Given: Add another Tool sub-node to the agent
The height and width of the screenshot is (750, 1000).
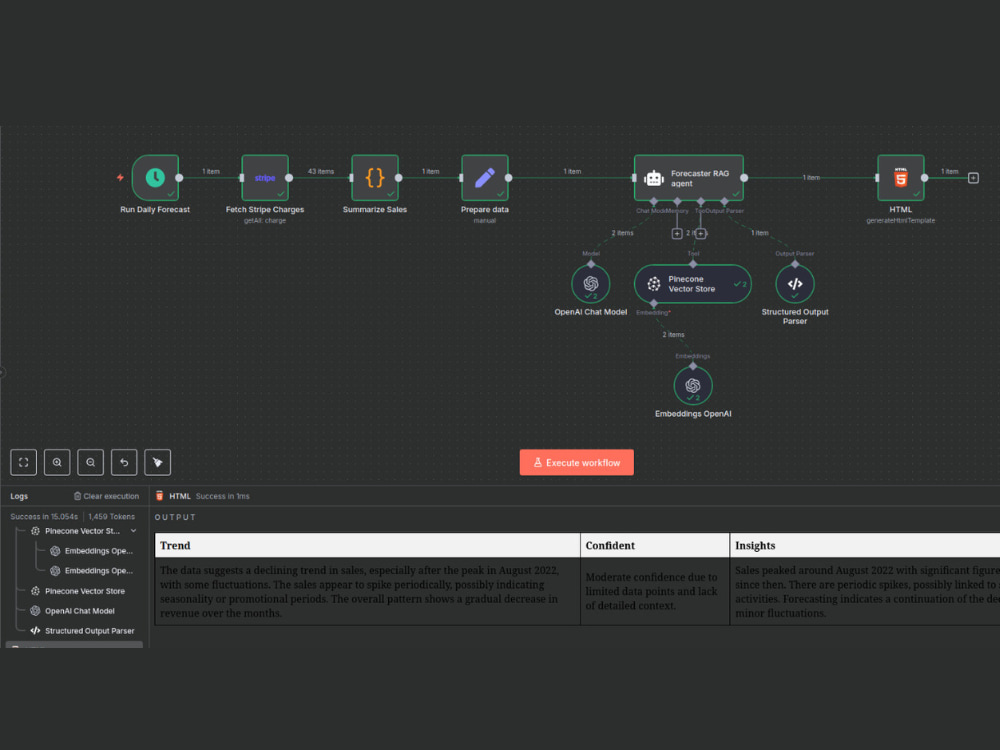Looking at the screenshot, I should pos(700,233).
